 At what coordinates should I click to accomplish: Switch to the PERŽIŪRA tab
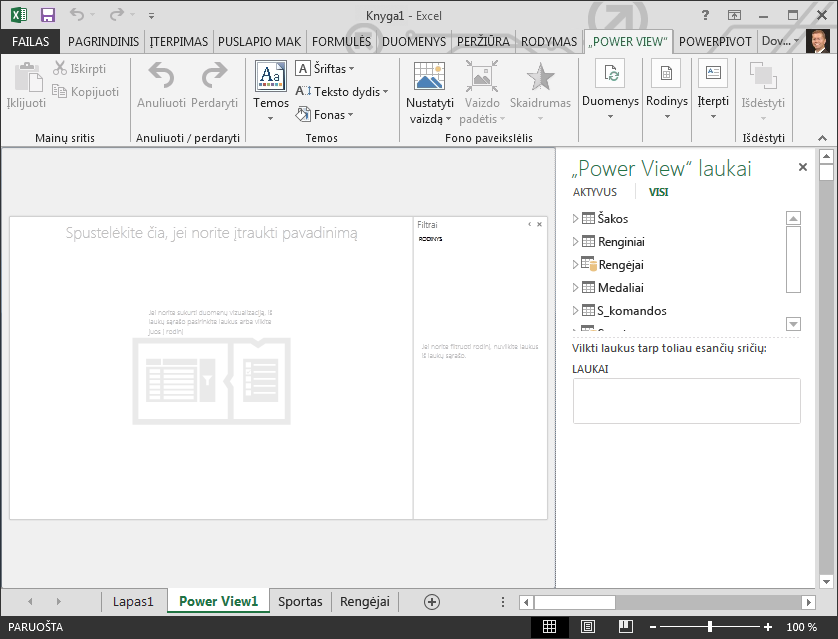[483, 41]
